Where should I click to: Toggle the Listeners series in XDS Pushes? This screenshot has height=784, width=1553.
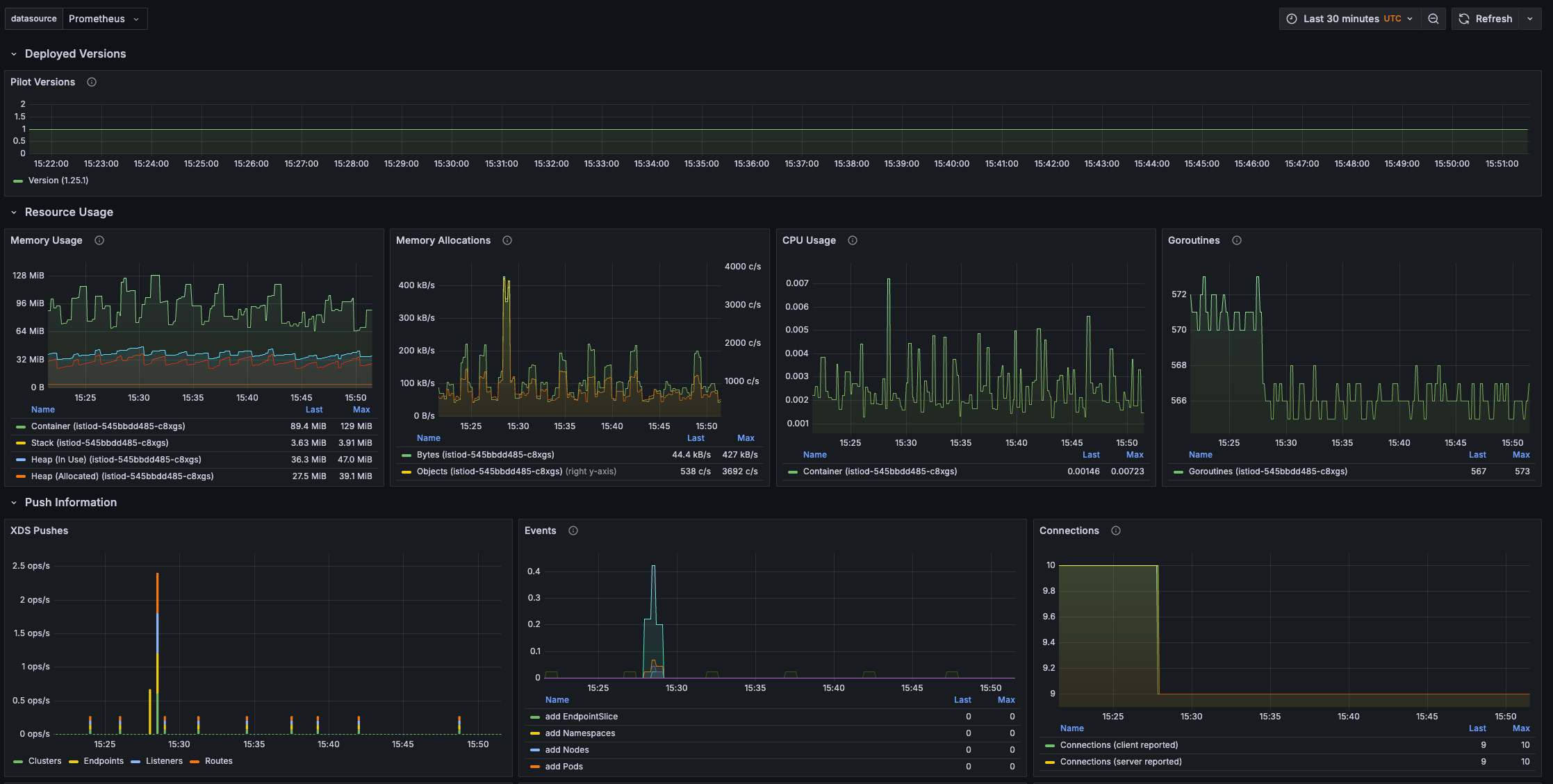pos(164,761)
